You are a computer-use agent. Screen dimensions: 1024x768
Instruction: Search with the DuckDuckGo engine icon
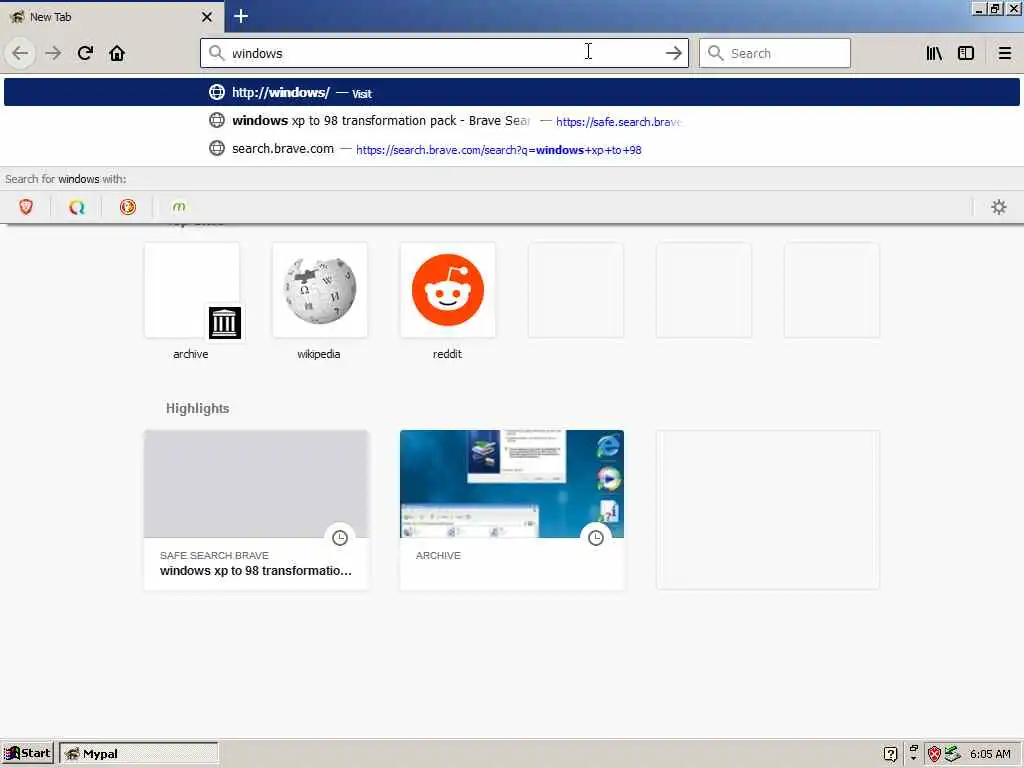click(128, 207)
